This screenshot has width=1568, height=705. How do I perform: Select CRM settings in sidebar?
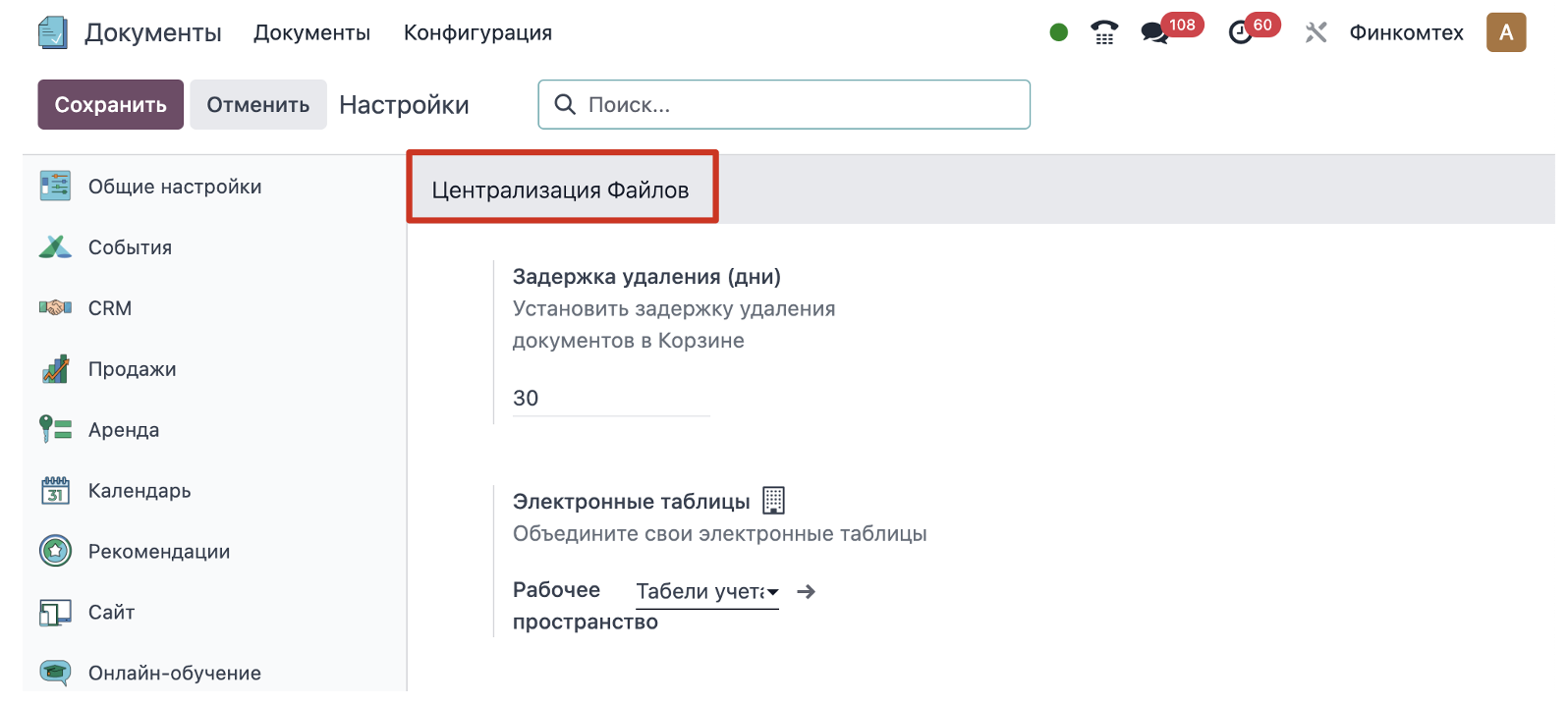109,308
